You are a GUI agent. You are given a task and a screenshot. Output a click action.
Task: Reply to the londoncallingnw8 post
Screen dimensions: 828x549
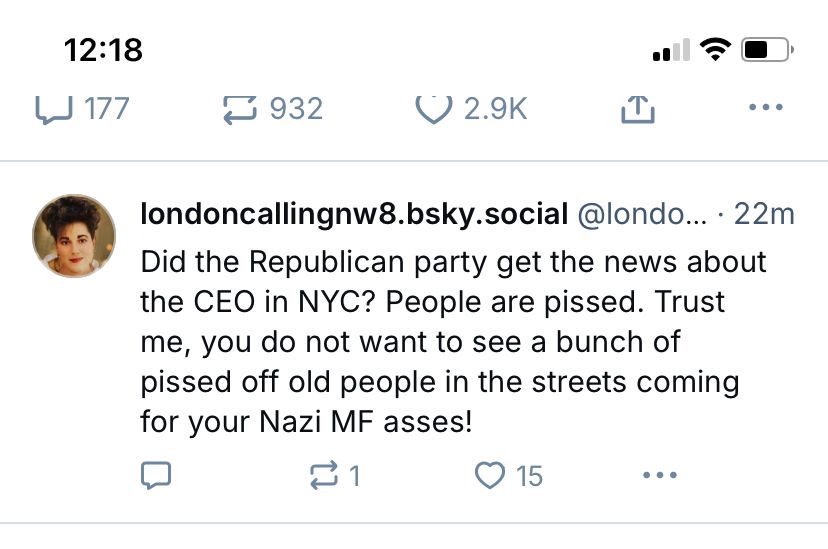(x=154, y=475)
